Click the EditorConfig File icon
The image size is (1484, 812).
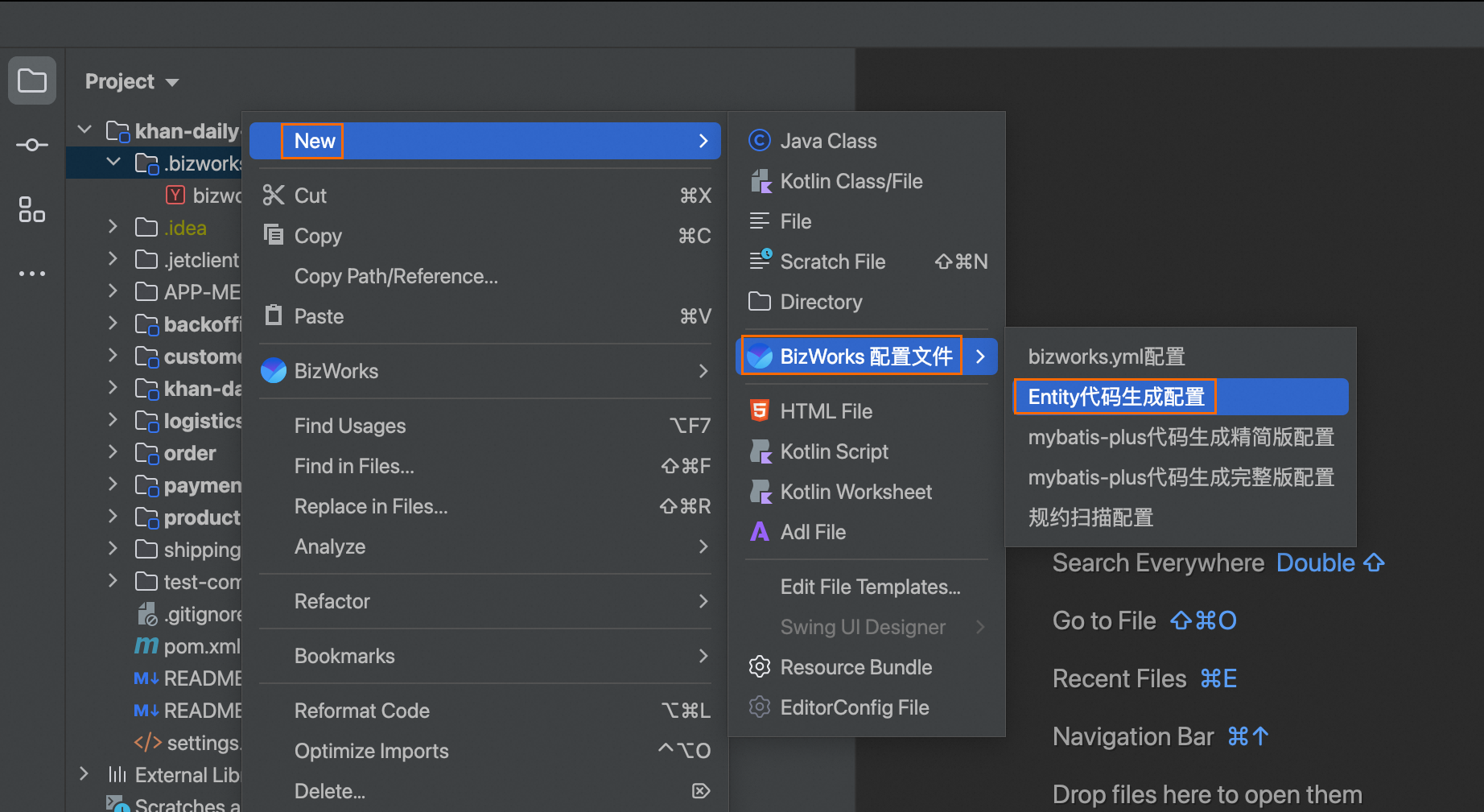(760, 707)
